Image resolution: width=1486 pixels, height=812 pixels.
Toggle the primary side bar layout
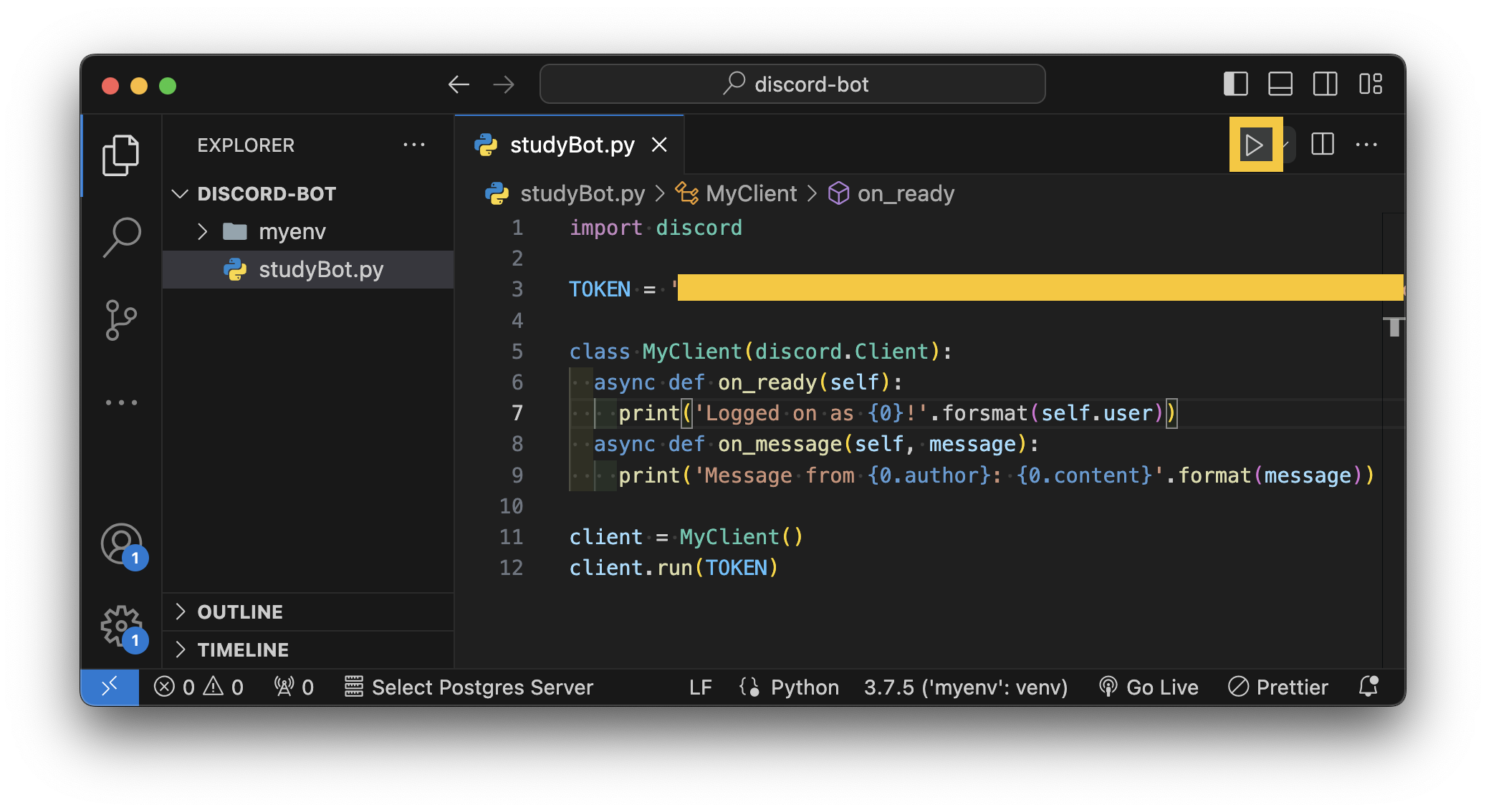pyautogui.click(x=1235, y=84)
